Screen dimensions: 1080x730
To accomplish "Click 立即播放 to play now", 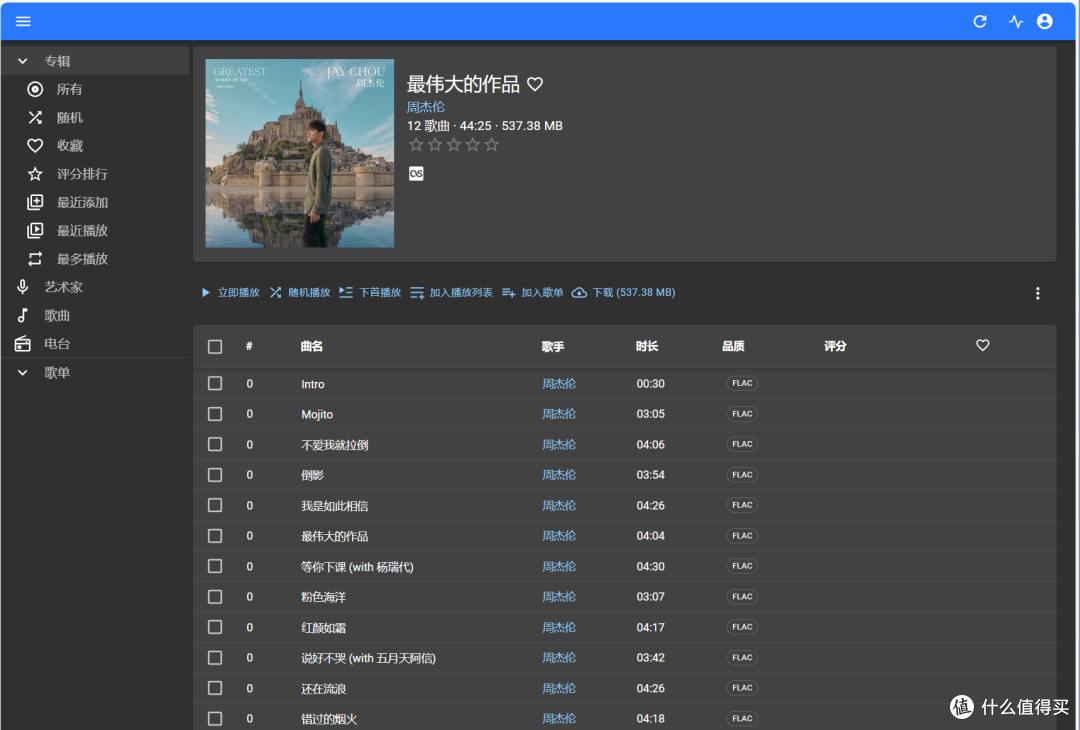I will (230, 293).
